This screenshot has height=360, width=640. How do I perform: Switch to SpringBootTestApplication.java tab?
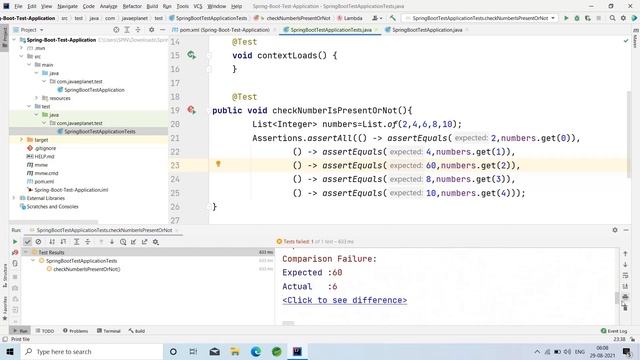pyautogui.click(x=427, y=30)
